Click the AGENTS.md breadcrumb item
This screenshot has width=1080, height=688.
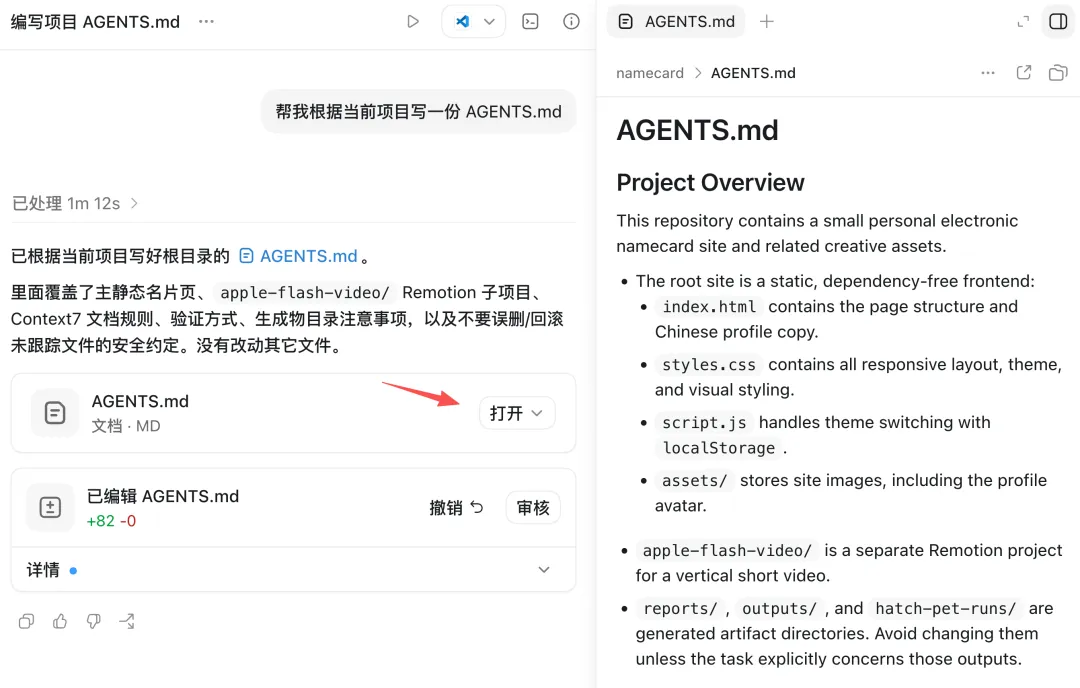[753, 73]
